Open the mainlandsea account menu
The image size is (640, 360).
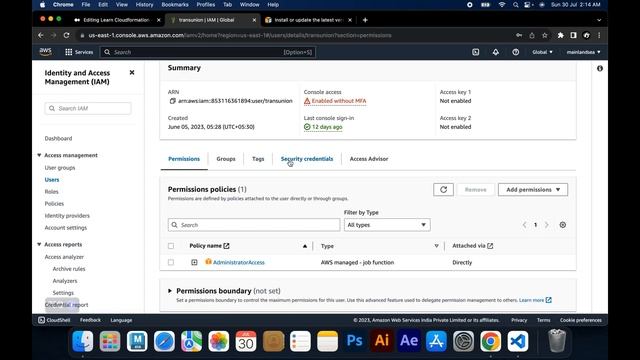coord(583,52)
